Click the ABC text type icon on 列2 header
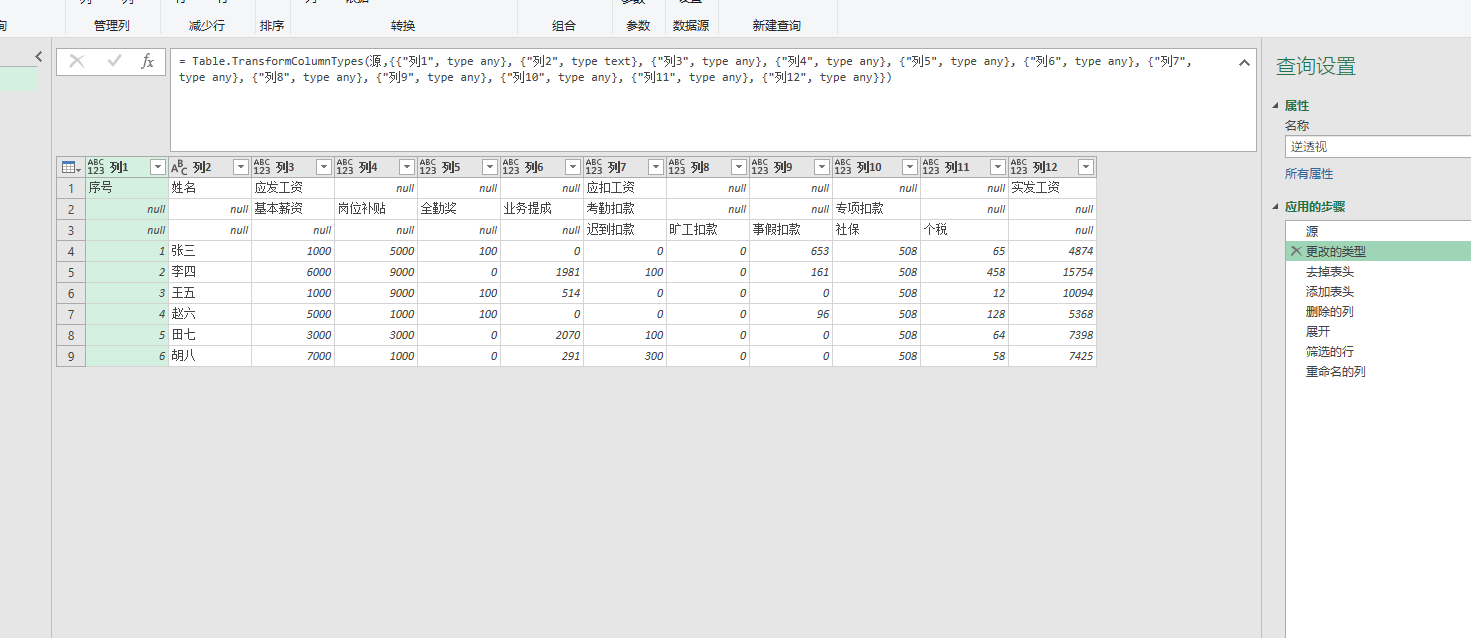 pyautogui.click(x=176, y=166)
